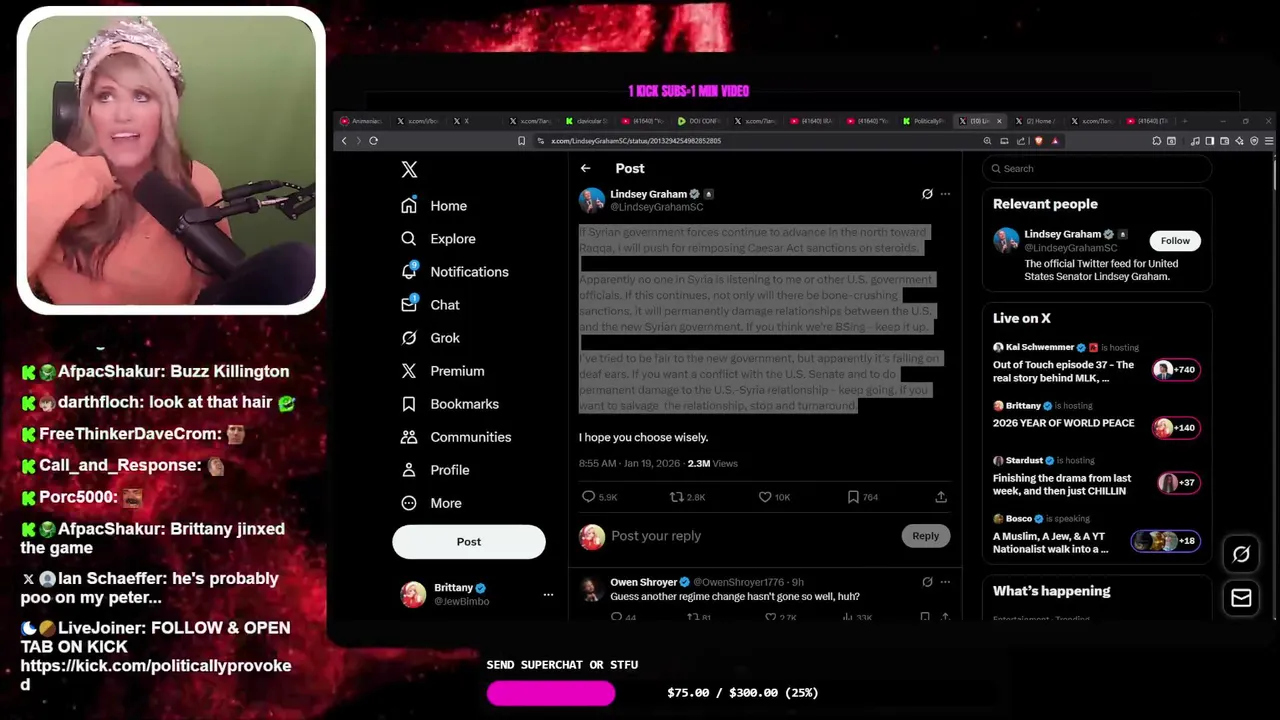The image size is (1280, 720).
Task: Open the X logo home icon
Action: pyautogui.click(x=409, y=170)
